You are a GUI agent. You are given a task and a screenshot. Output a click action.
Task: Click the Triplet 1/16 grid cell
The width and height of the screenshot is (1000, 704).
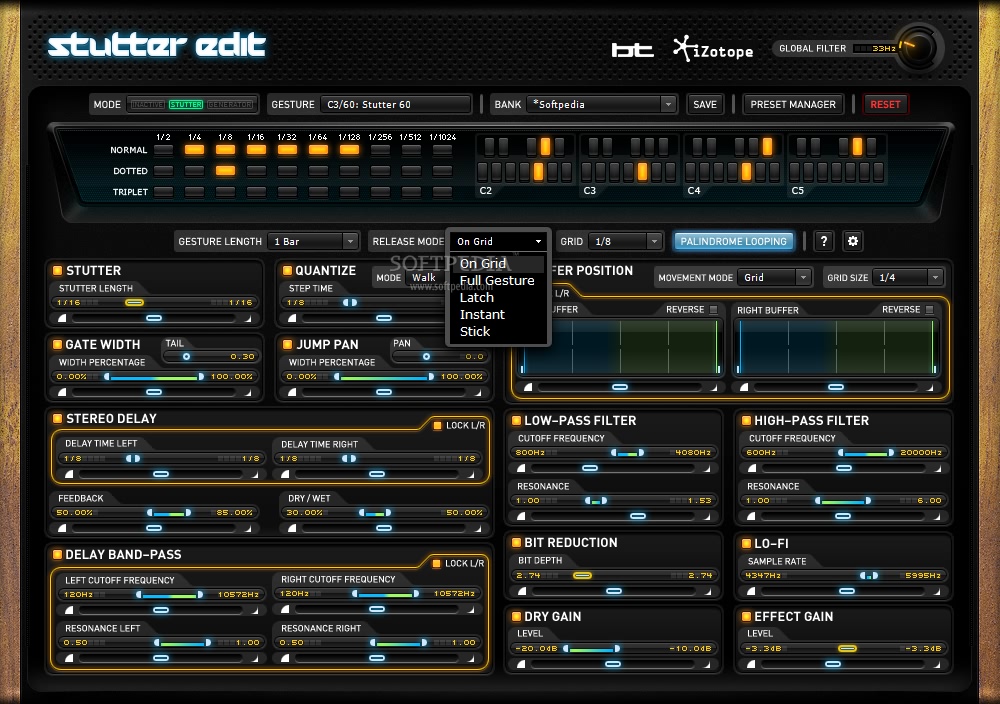tap(256, 191)
